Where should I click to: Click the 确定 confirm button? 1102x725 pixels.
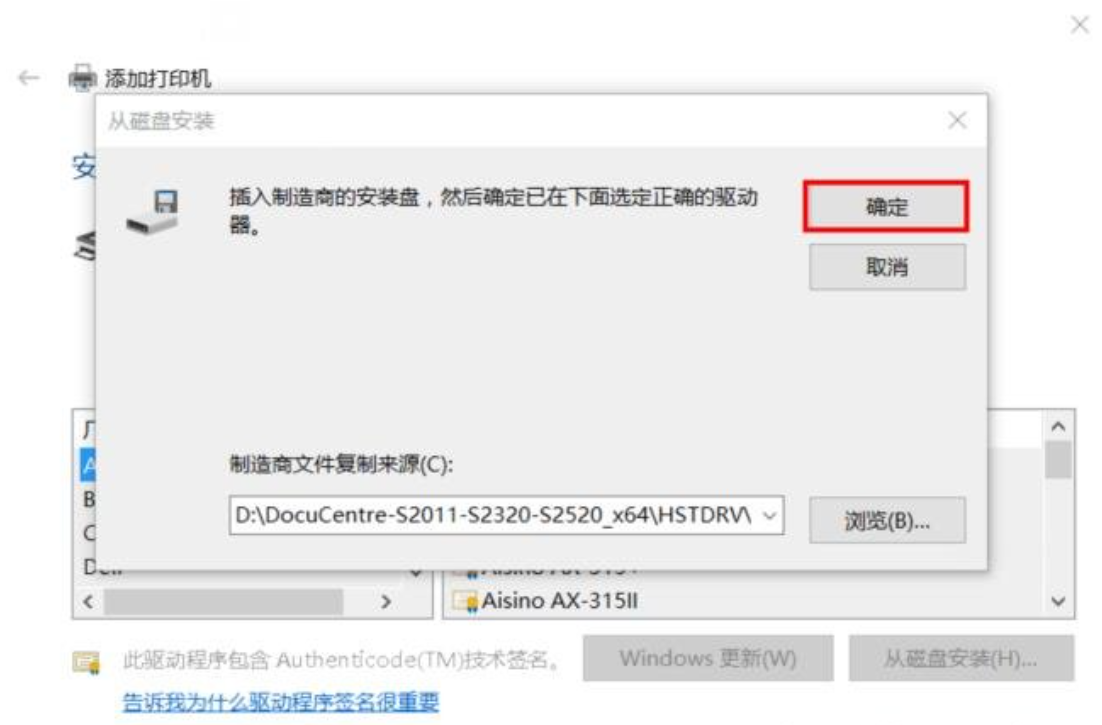(x=886, y=207)
